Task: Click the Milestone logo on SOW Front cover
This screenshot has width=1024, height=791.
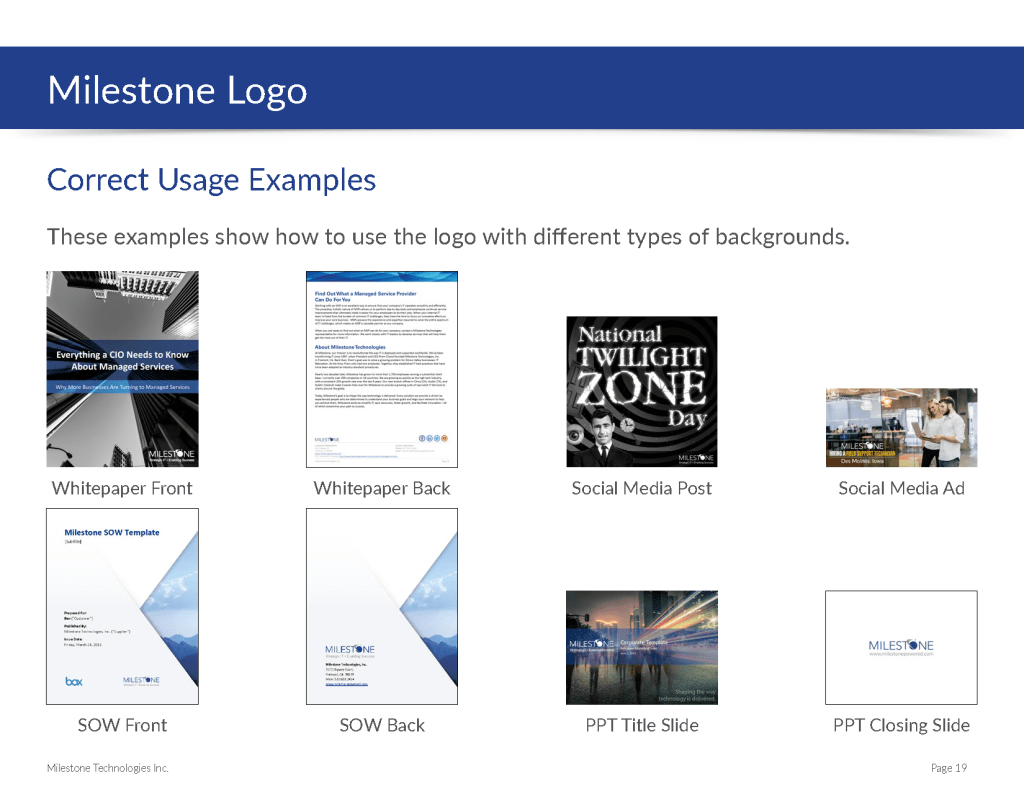Action: 141,681
